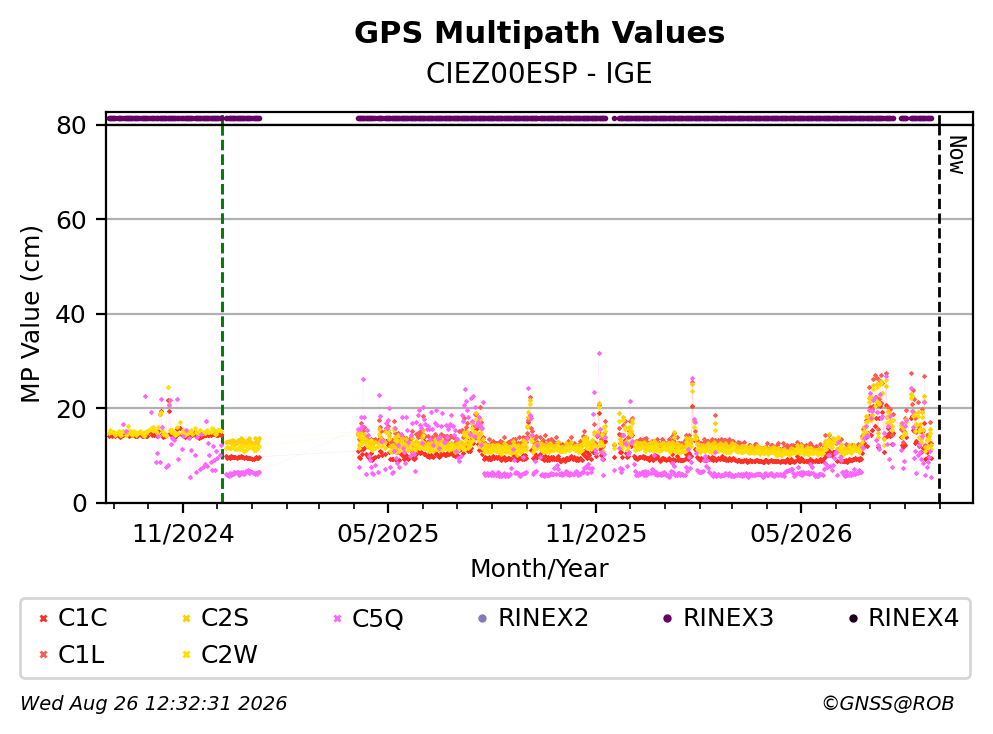
Task: Select the 05/2026 x-axis tick label
Action: (801, 534)
